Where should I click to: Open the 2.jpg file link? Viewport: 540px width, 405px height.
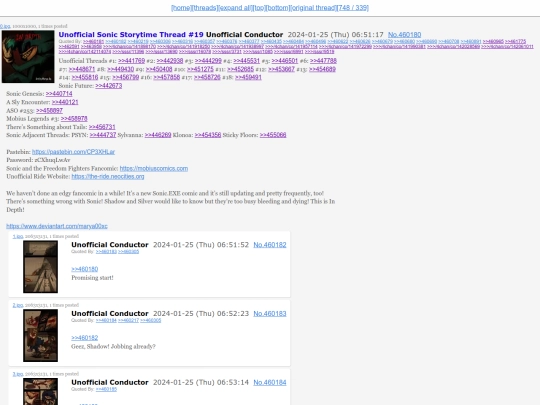(x=18, y=305)
